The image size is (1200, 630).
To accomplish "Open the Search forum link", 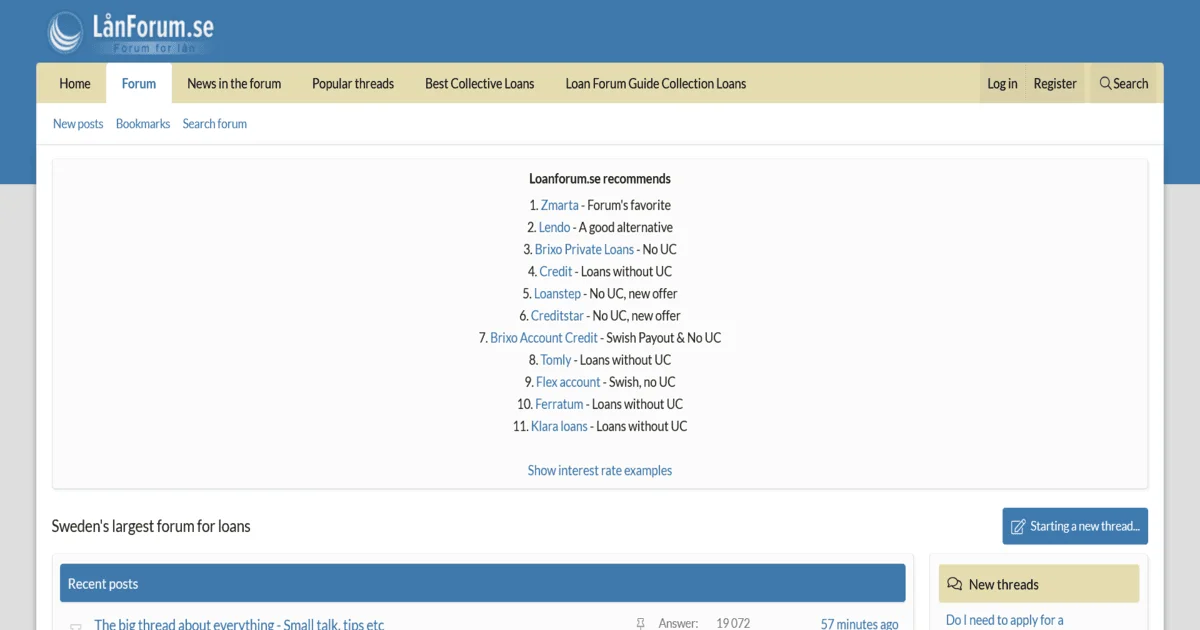I will [215, 124].
